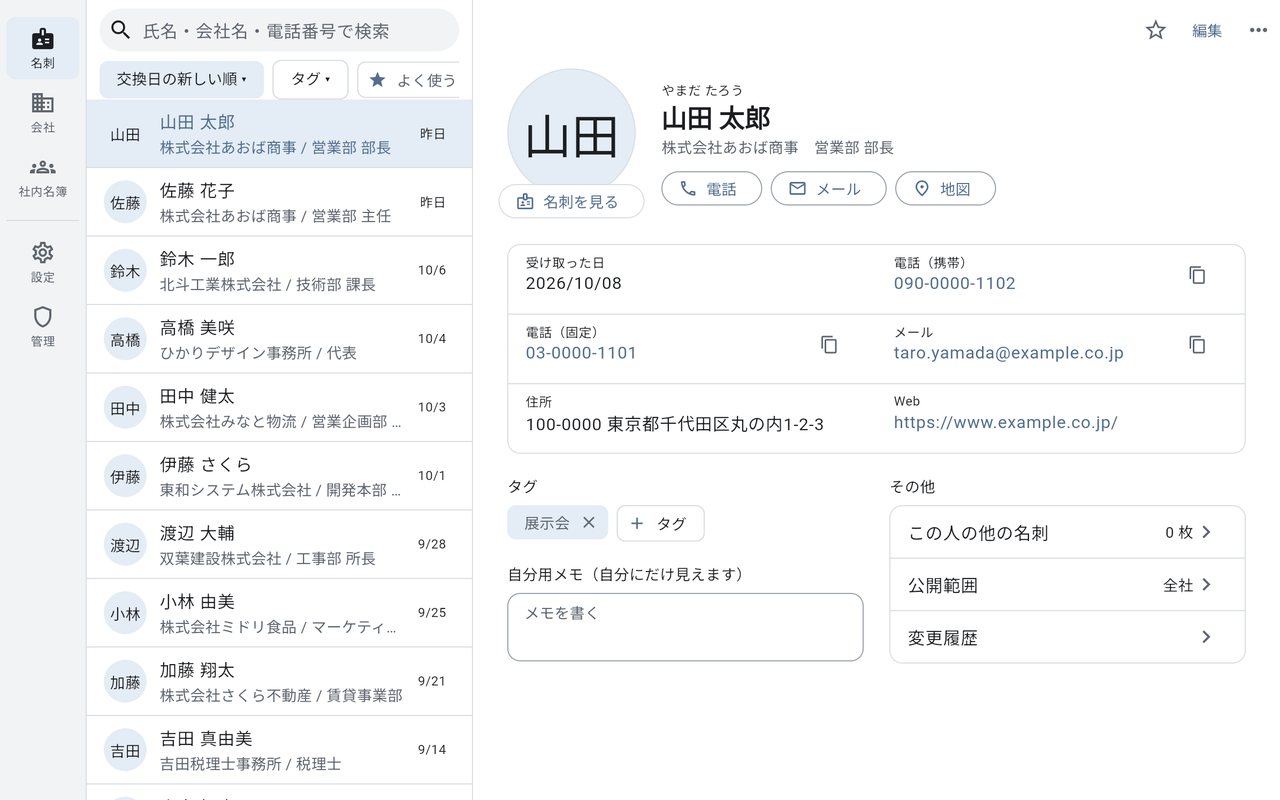This screenshot has width=1280, height=800.
Task: Click the email link taro.yamada@example.co.jp
Action: tap(1008, 353)
